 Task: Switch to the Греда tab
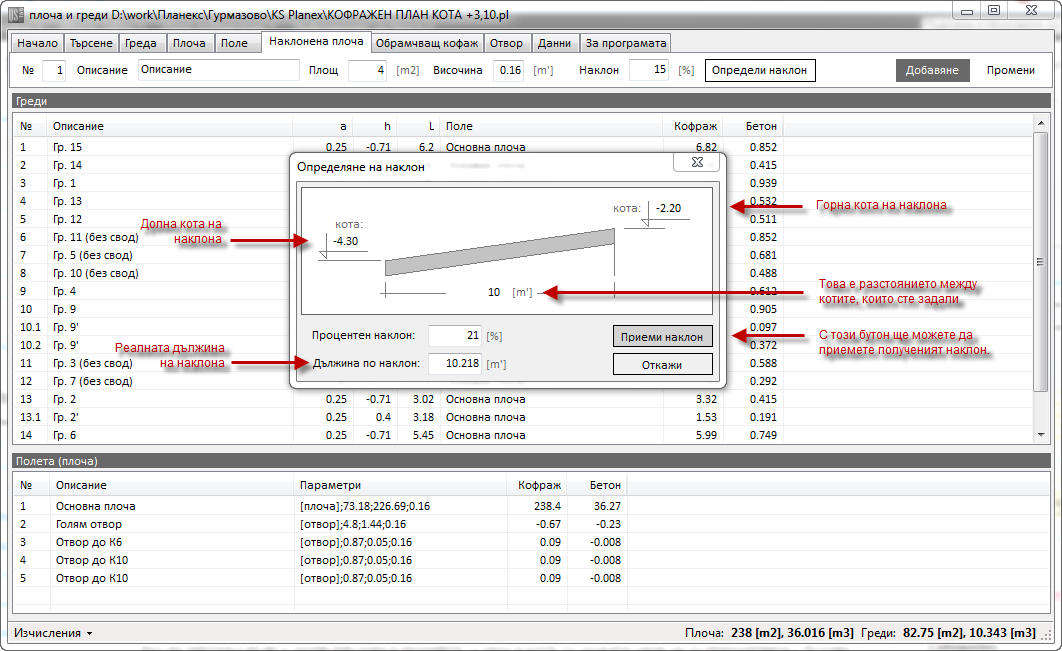[141, 43]
